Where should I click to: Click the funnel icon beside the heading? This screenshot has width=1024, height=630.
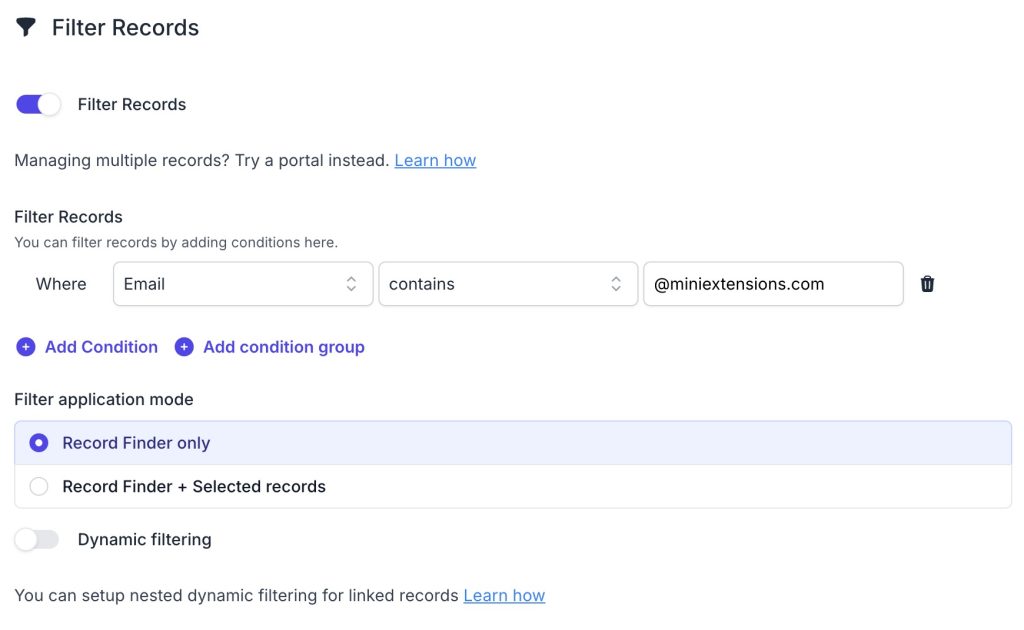coord(26,28)
